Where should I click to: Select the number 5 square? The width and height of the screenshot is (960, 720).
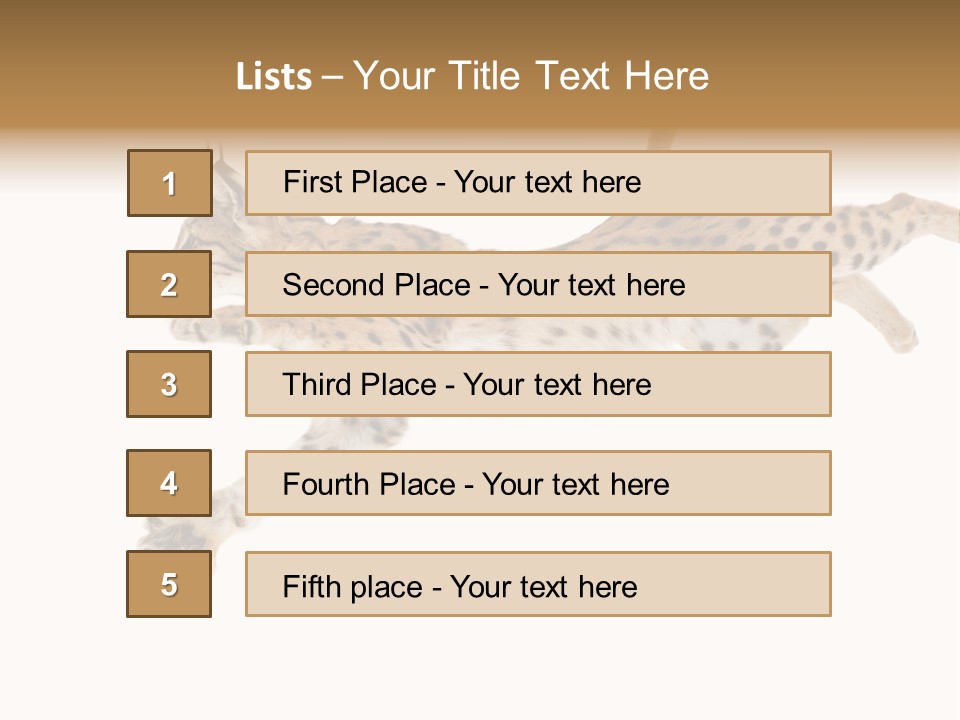coord(170,584)
